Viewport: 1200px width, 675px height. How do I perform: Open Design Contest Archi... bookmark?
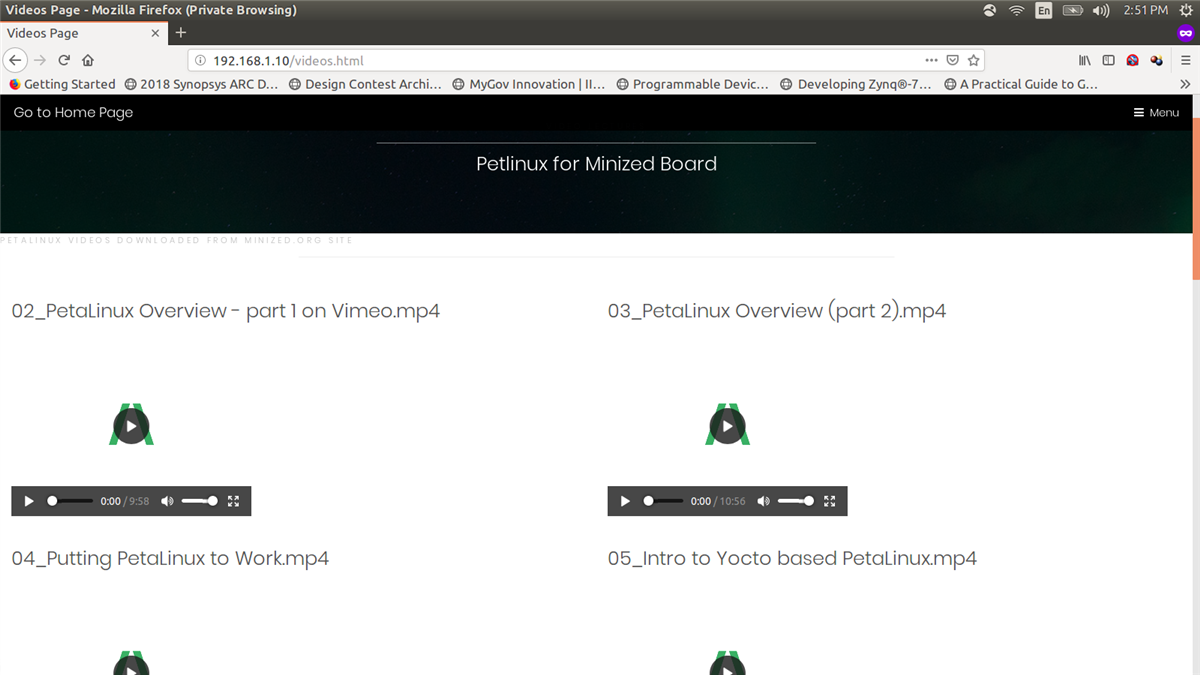[365, 84]
